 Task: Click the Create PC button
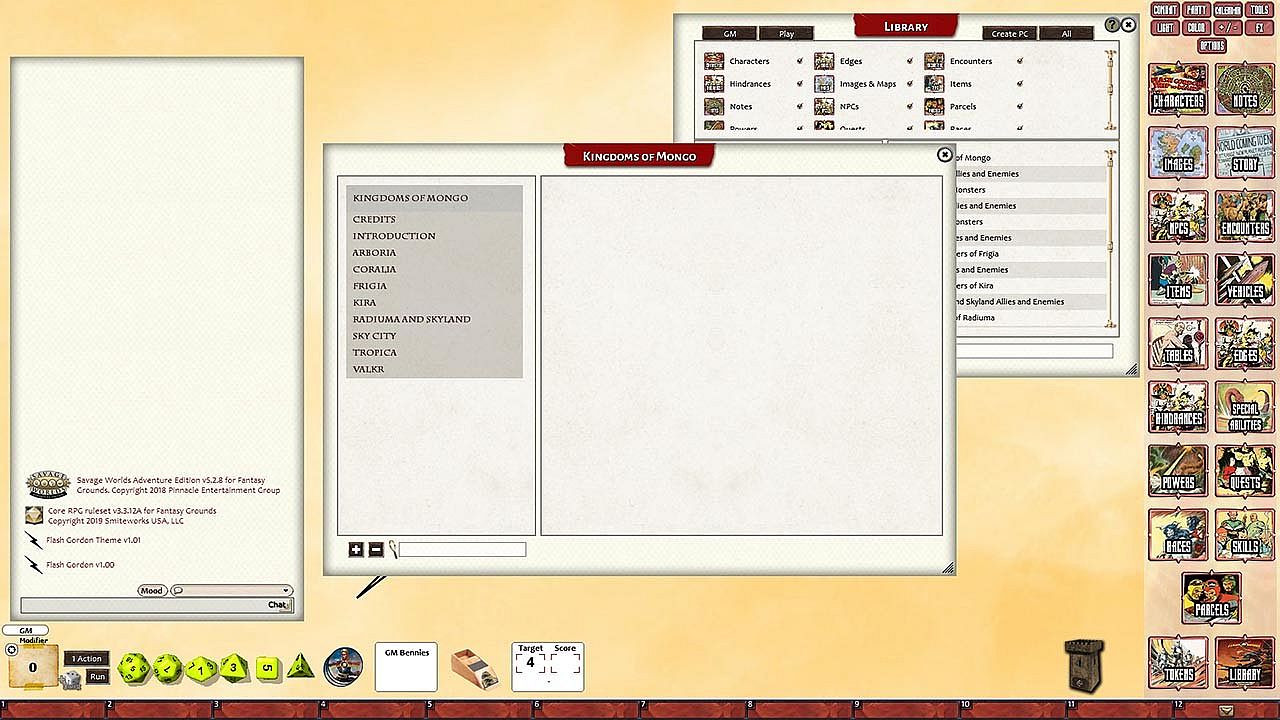click(1010, 34)
